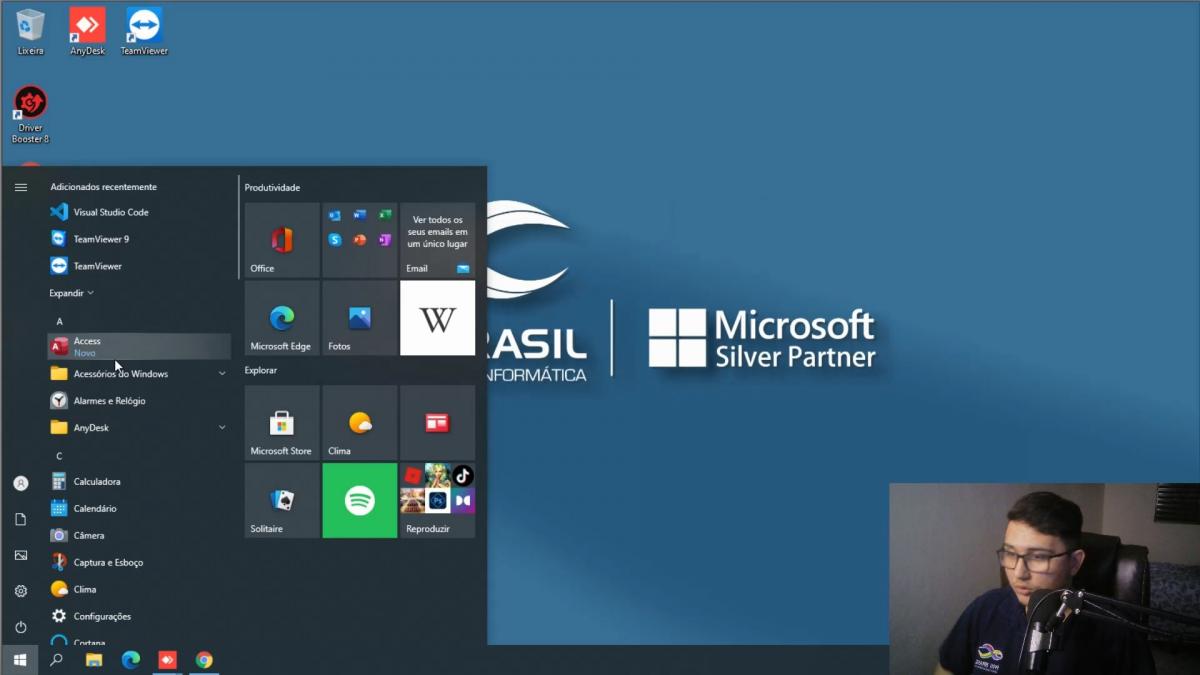
Task: Click the Explorar group title
Action: (x=261, y=370)
